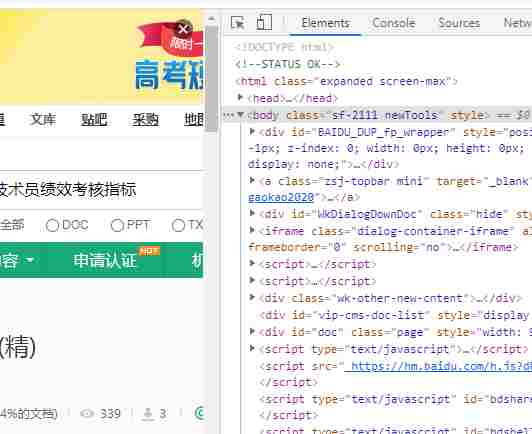The width and height of the screenshot is (532, 434).
Task: Open the 采购 navigation link
Action: pos(146,119)
